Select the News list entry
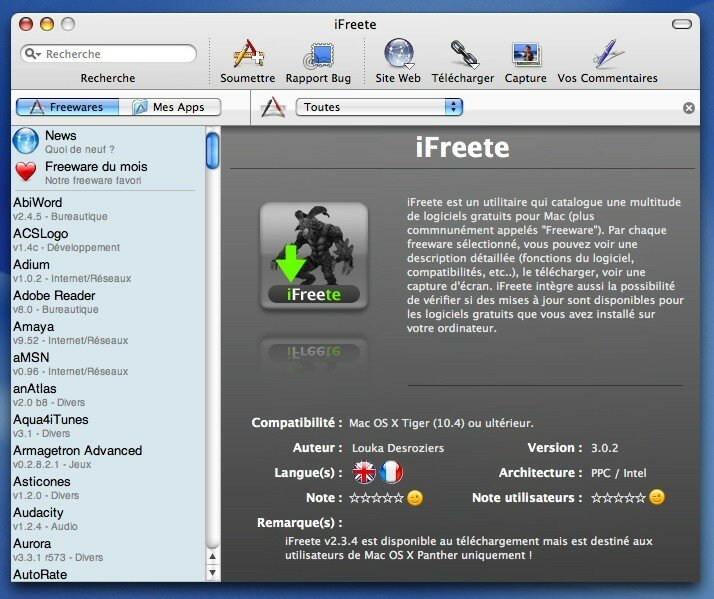714x599 pixels. [x=108, y=142]
